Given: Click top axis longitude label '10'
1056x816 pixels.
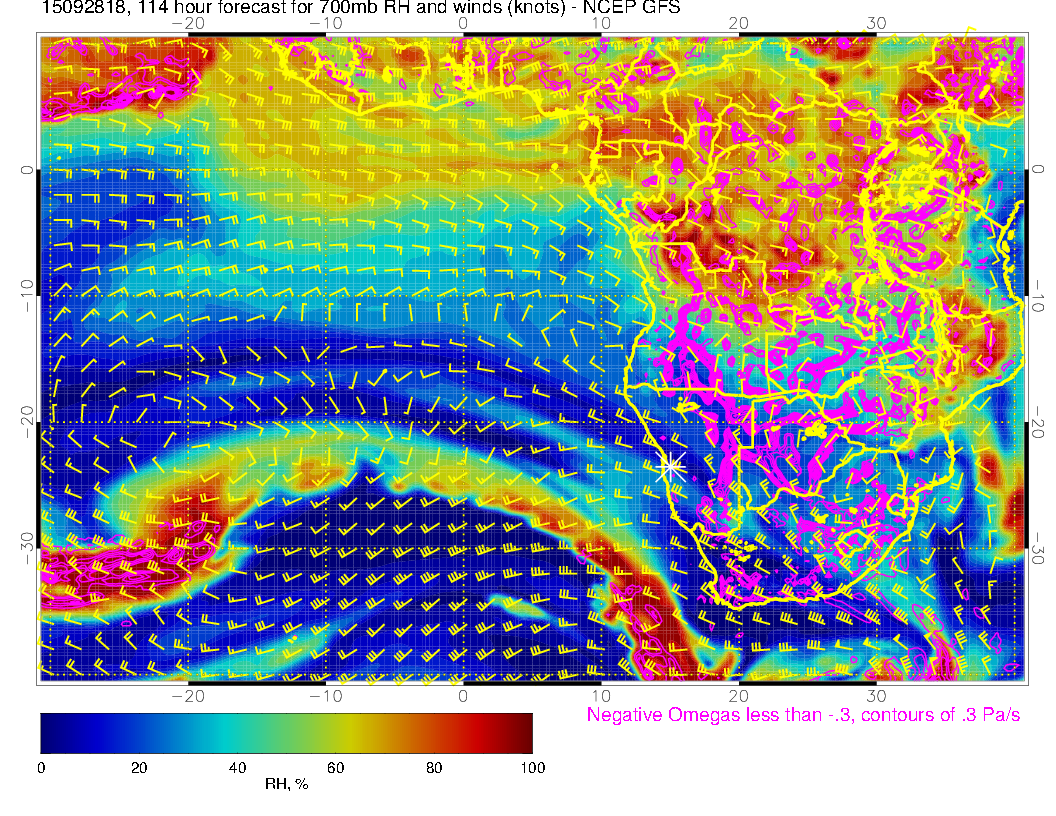Looking at the screenshot, I should (x=601, y=24).
